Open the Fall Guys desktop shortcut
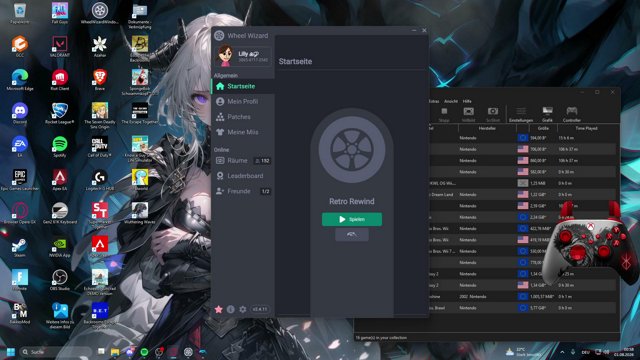 (x=60, y=13)
